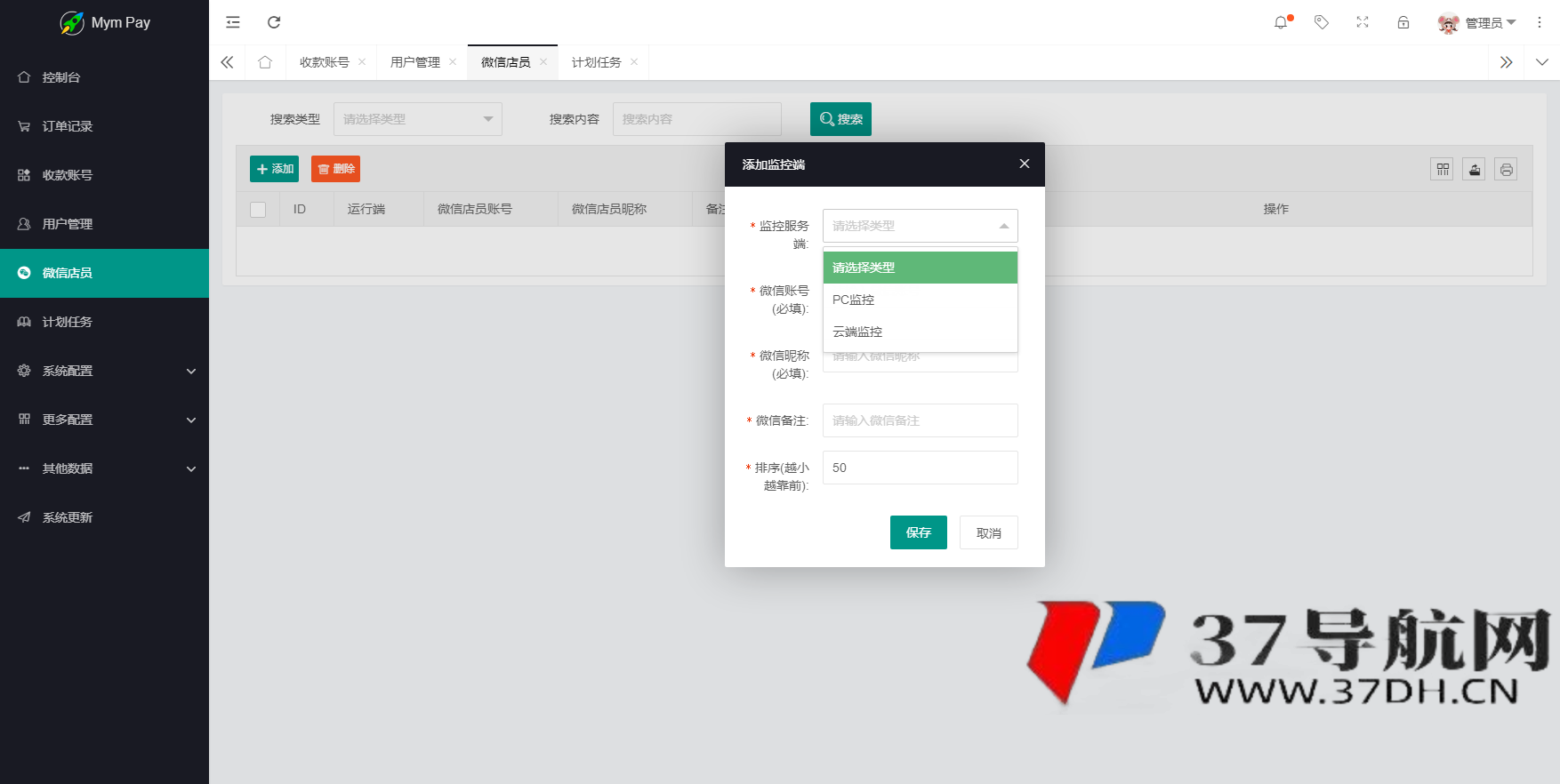Image resolution: width=1560 pixels, height=784 pixels.
Task: Switch to the 计划任务 tab
Action: [597, 62]
